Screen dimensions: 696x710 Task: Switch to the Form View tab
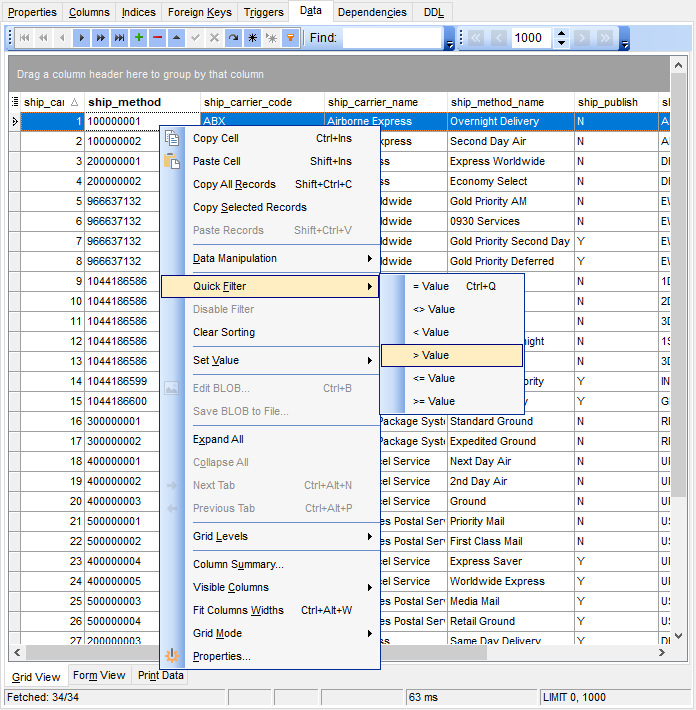point(99,675)
